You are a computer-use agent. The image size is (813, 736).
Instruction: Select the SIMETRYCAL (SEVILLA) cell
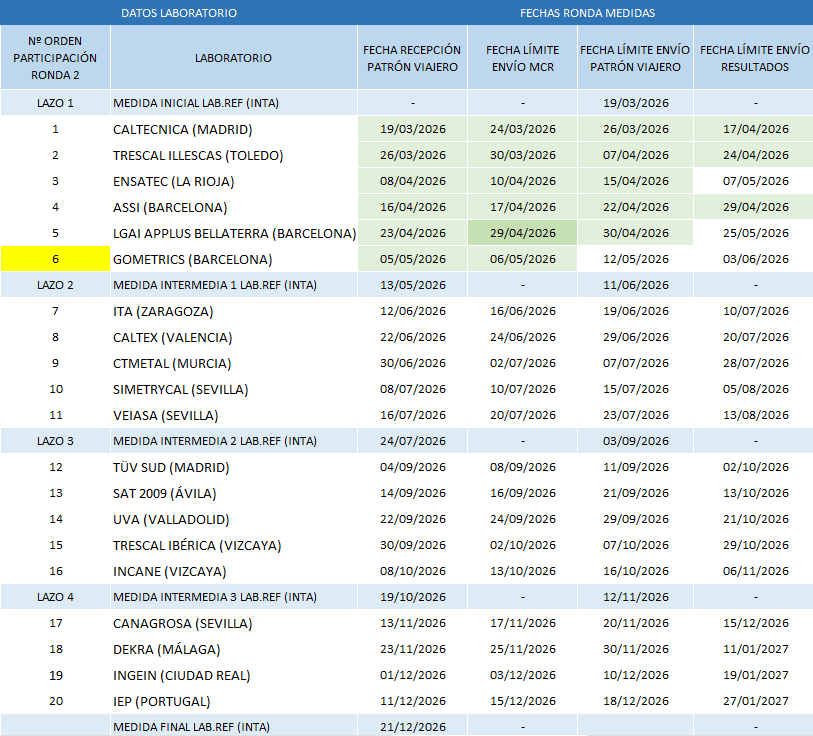click(233, 389)
